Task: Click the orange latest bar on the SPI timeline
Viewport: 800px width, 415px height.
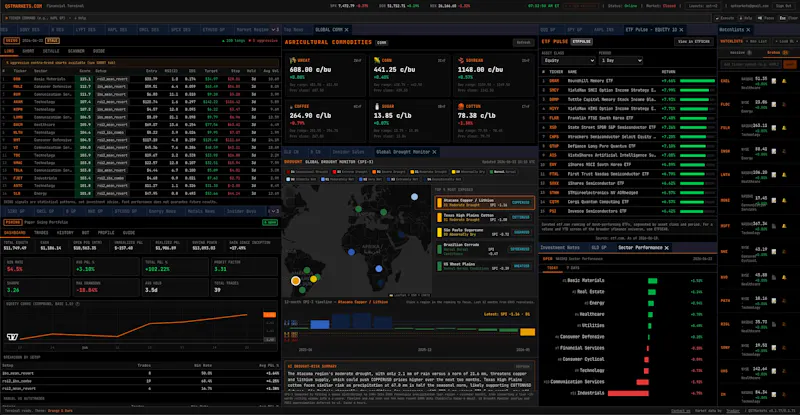Action: (527, 332)
